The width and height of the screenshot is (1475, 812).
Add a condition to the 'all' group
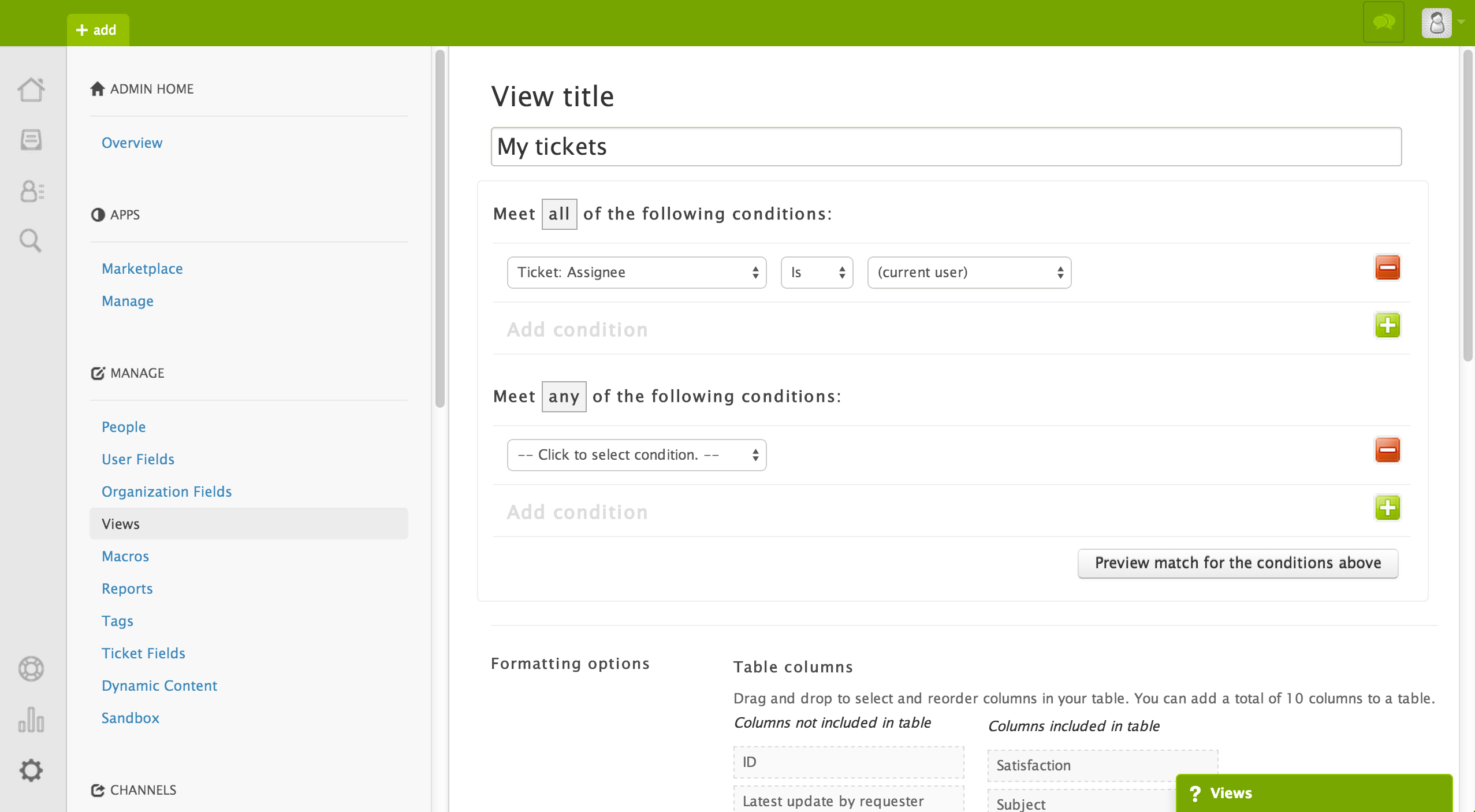pyautogui.click(x=1387, y=325)
